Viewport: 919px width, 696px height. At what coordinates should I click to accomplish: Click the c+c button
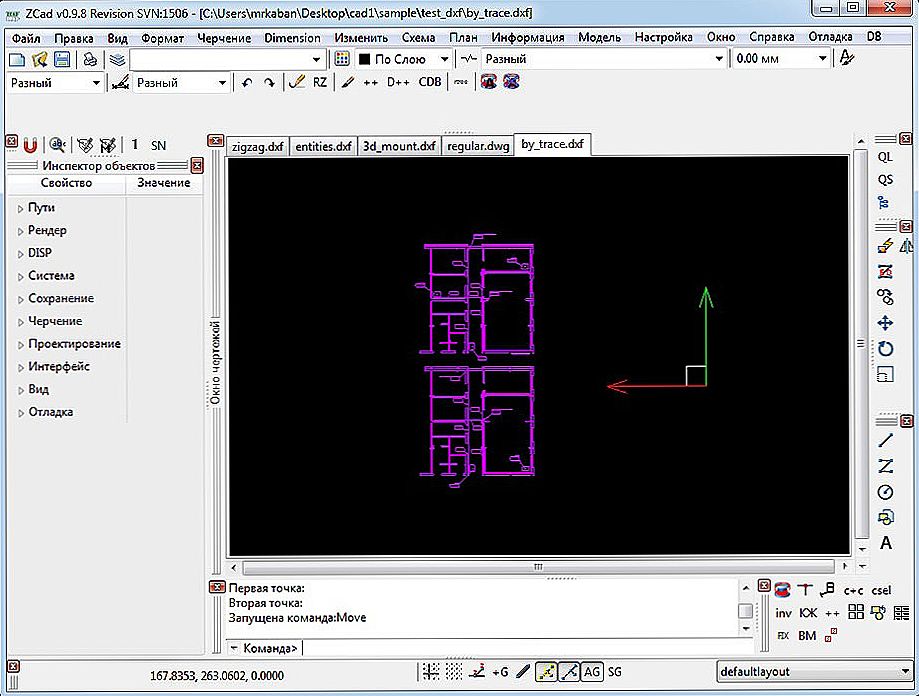[853, 591]
